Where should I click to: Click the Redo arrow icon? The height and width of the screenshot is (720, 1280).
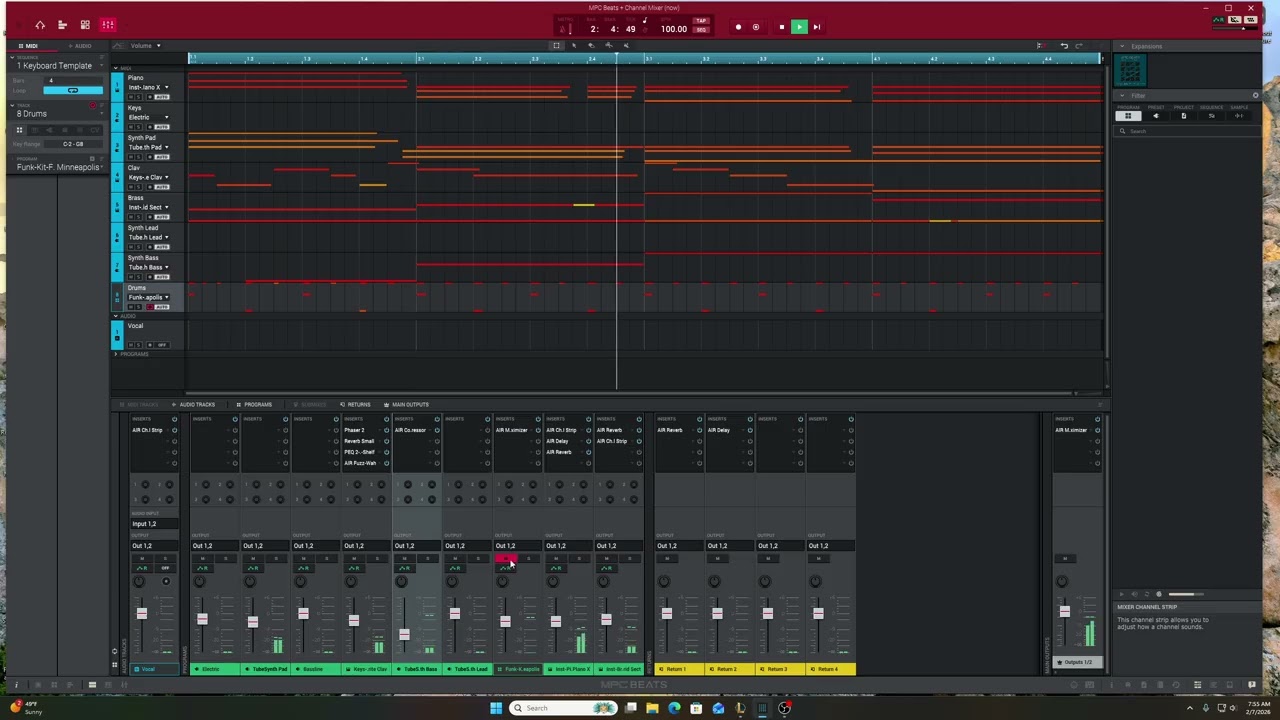(x=1078, y=45)
